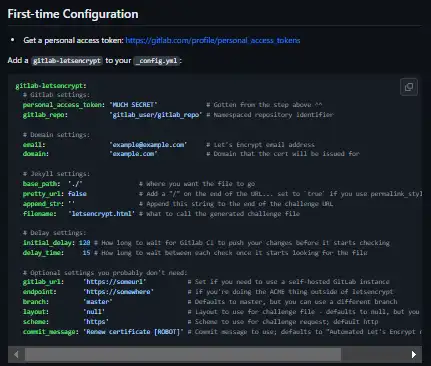431x366 pixels.
Task: Click the '# What to call the generated challenge file' comment
Action: (x=219, y=214)
